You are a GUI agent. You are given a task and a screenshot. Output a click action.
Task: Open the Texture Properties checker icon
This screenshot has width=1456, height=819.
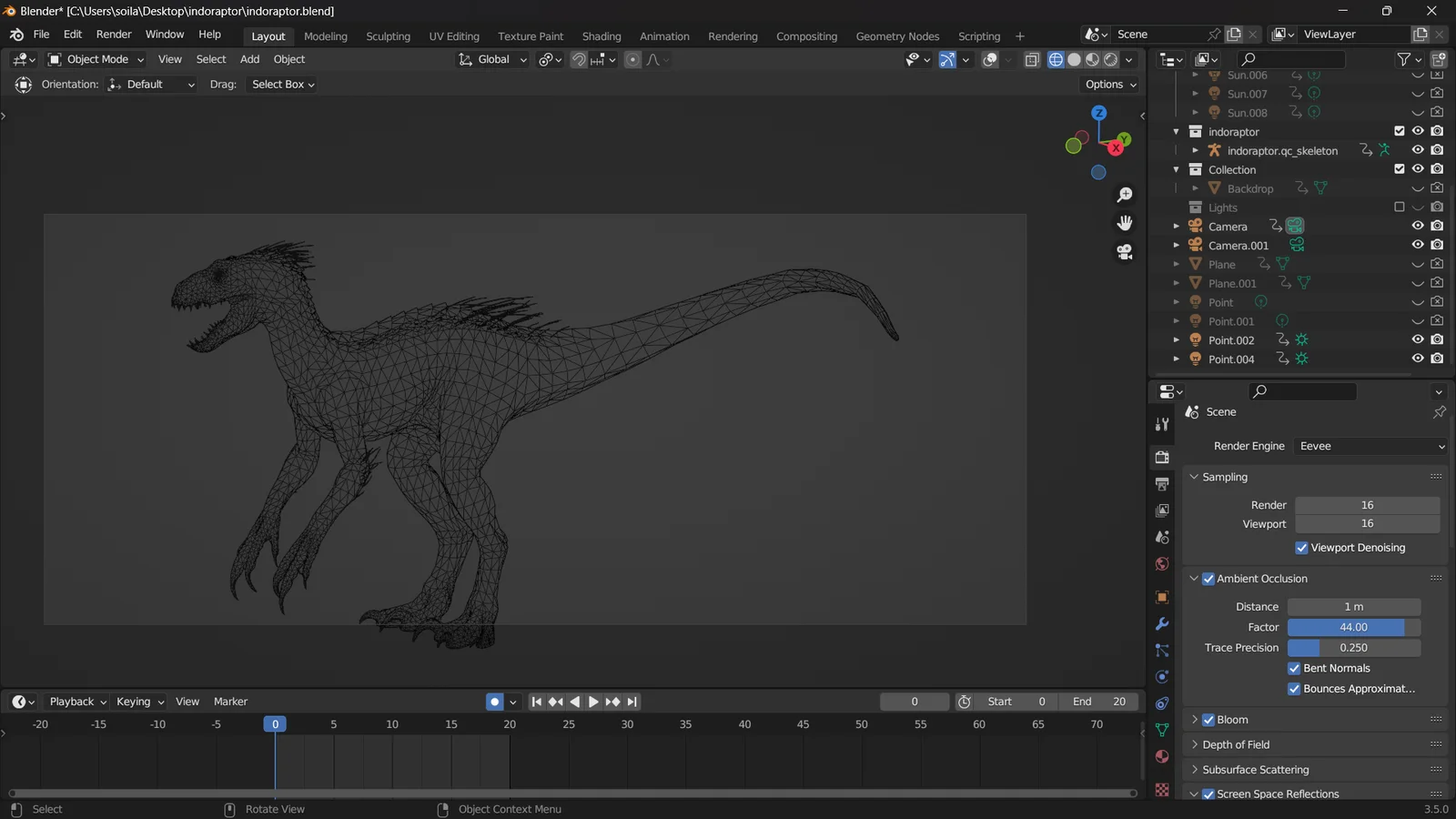pyautogui.click(x=1162, y=787)
